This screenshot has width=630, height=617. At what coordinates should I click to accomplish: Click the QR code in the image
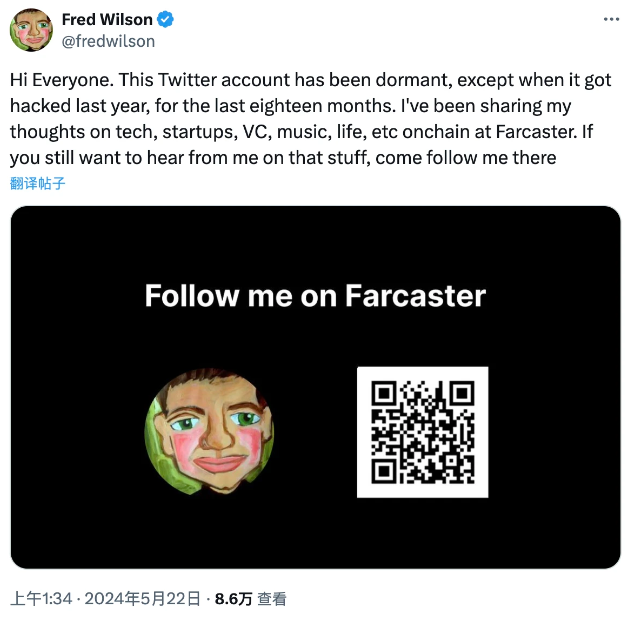(422, 432)
